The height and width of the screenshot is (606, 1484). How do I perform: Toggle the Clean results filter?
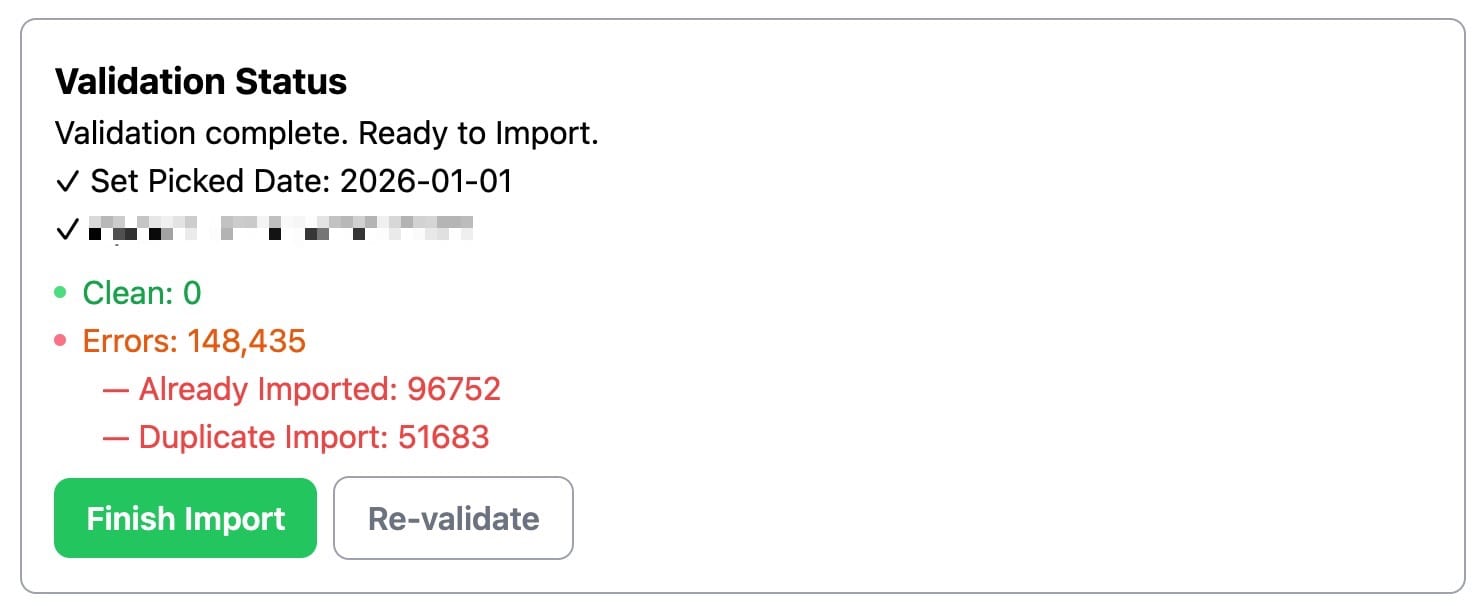point(143,293)
